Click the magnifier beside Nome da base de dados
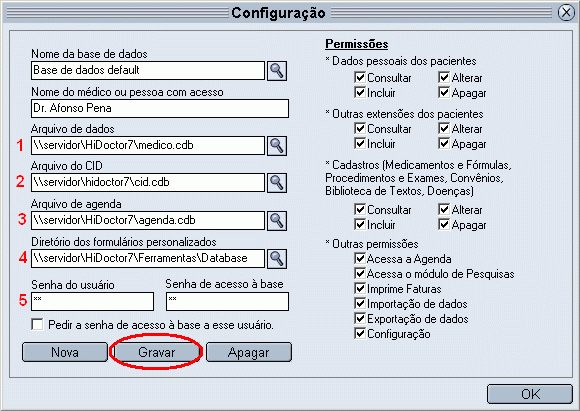580x411 pixels. coord(277,71)
